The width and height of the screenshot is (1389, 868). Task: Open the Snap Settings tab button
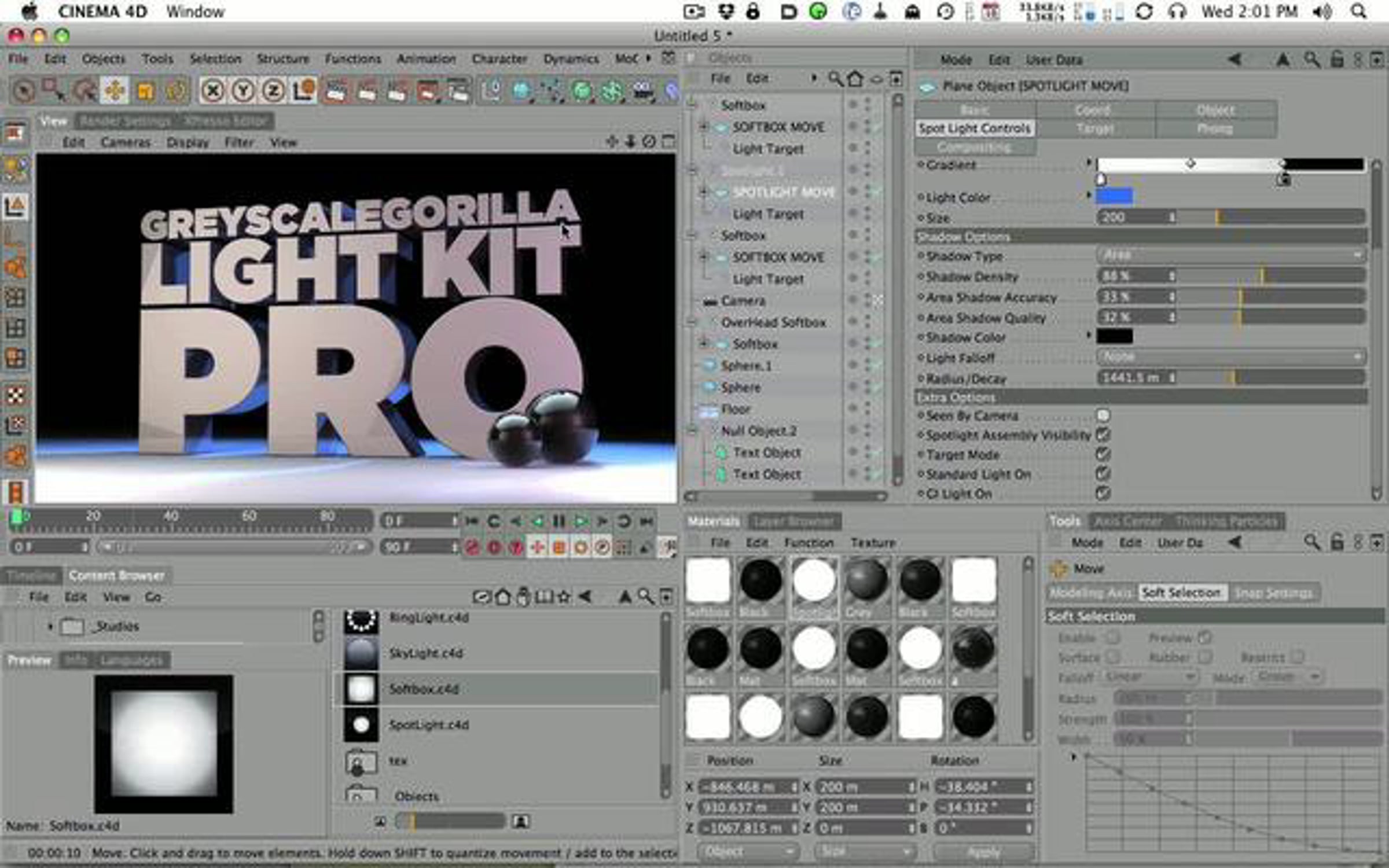pyautogui.click(x=1273, y=593)
